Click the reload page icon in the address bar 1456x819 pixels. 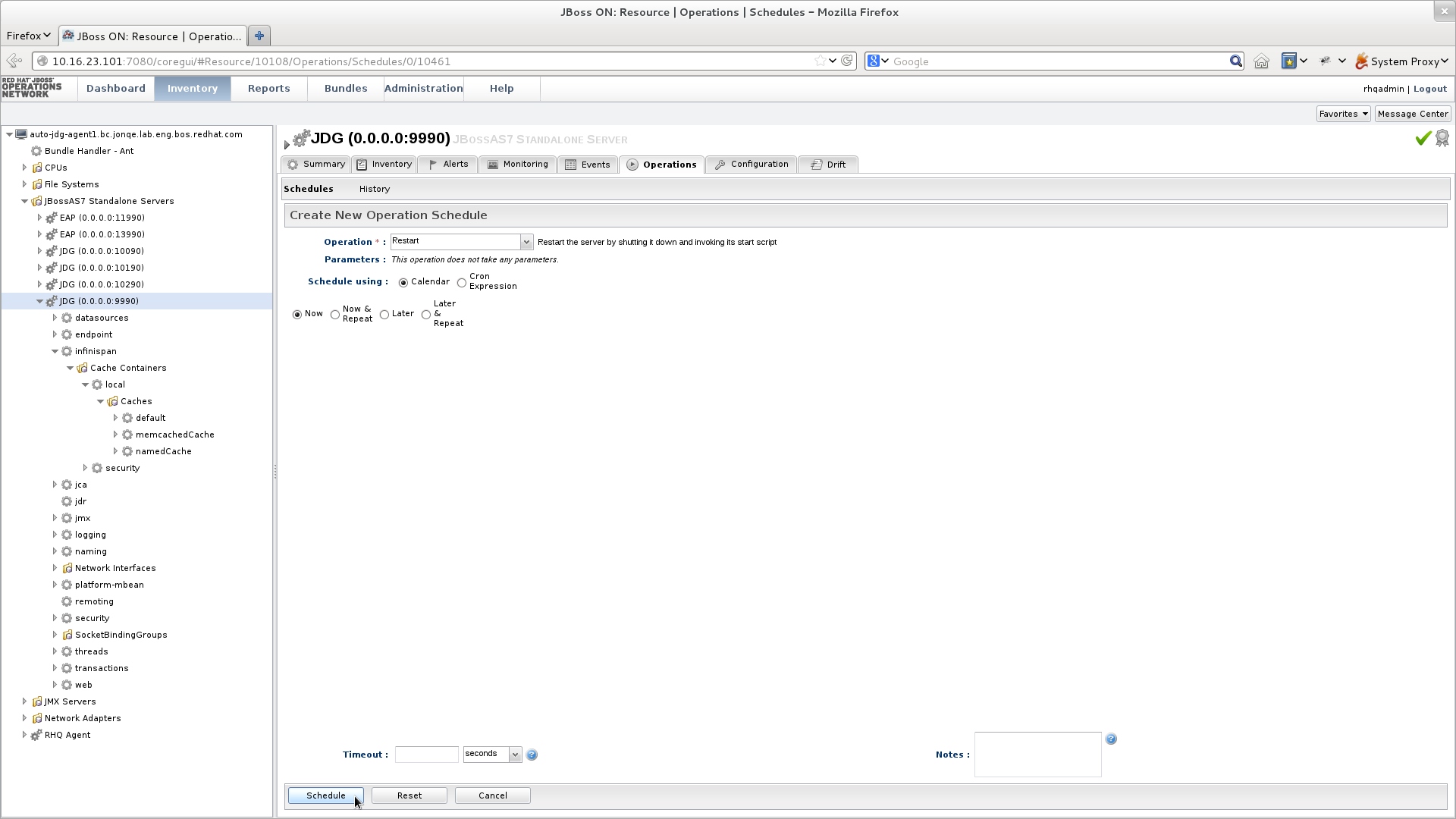[847, 61]
